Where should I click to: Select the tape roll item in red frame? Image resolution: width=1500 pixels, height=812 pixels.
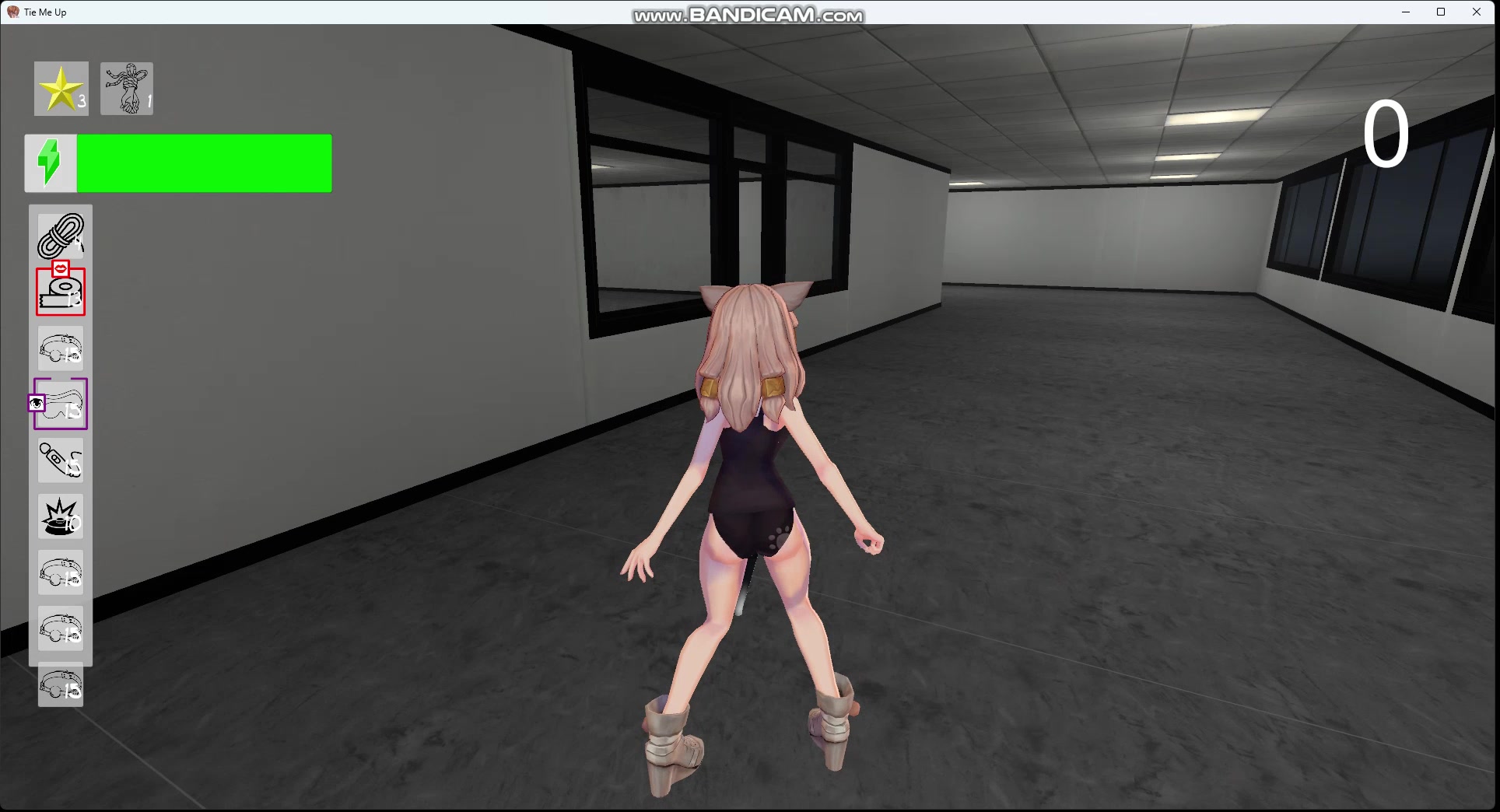click(x=61, y=292)
